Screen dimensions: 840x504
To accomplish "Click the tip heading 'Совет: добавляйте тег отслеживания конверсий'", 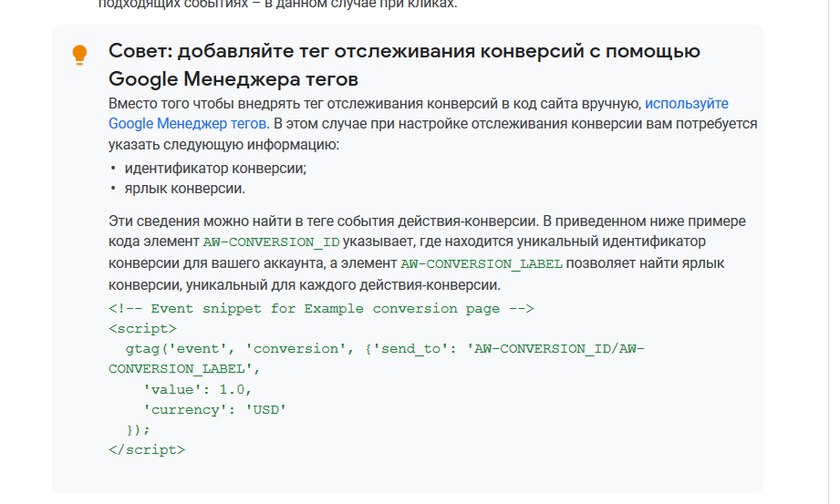I will coord(404,65).
